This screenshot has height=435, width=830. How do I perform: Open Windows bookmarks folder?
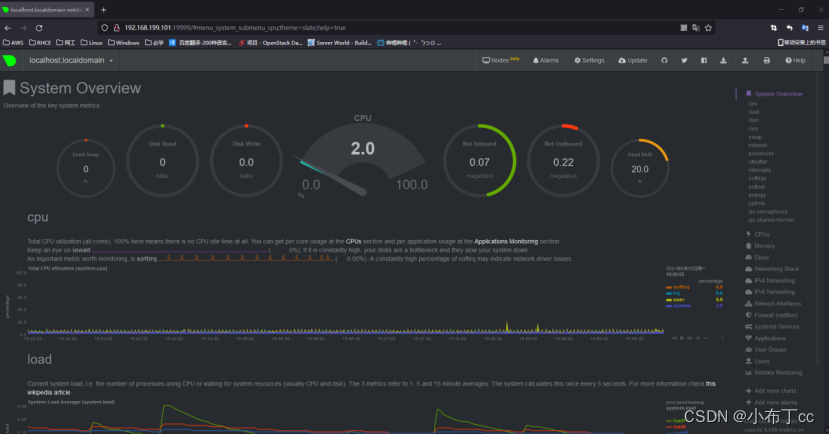tap(123, 42)
